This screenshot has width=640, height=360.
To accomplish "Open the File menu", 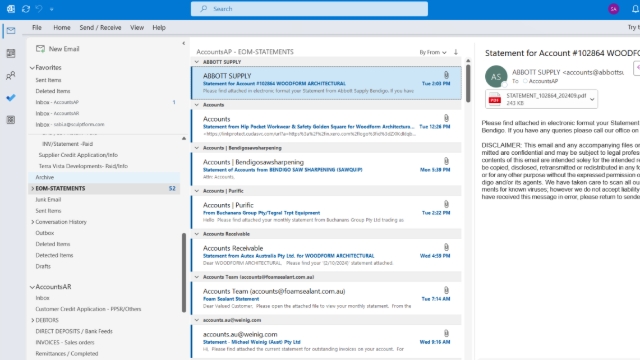I will [x=37, y=27].
